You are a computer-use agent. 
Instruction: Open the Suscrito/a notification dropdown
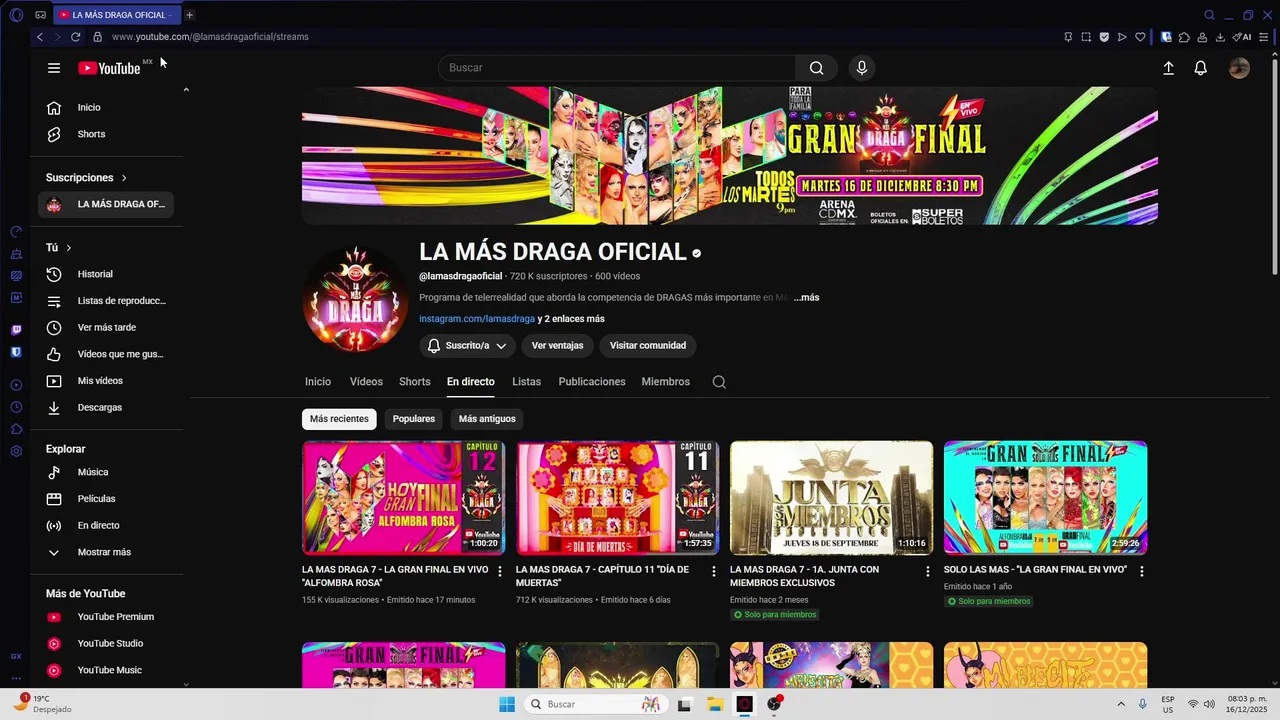468,345
